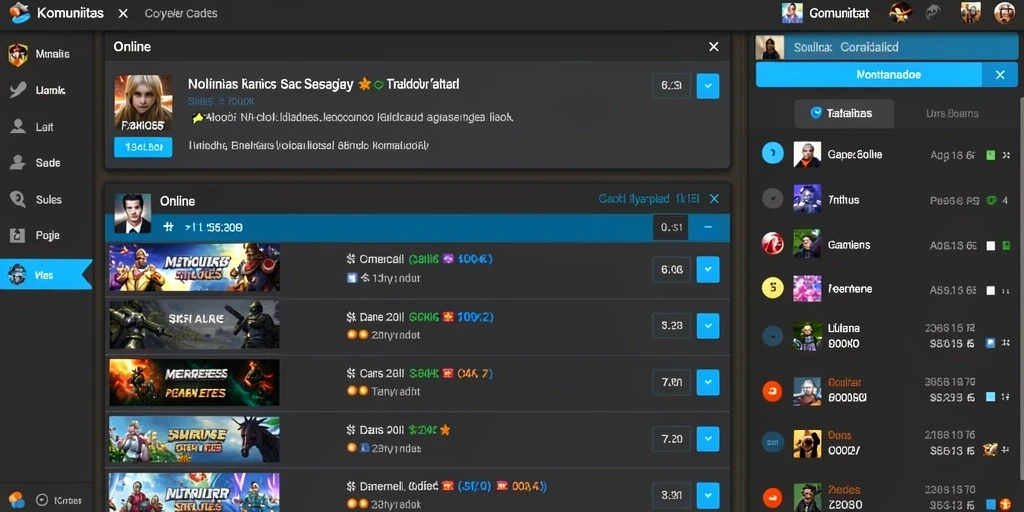Open the magnifier Sules search icon
1024x512 pixels.
pos(18,199)
